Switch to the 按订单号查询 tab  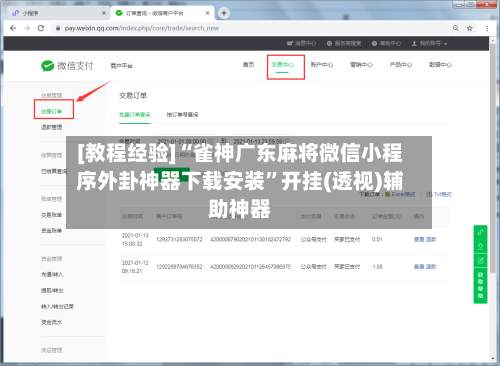pyautogui.click(x=182, y=115)
